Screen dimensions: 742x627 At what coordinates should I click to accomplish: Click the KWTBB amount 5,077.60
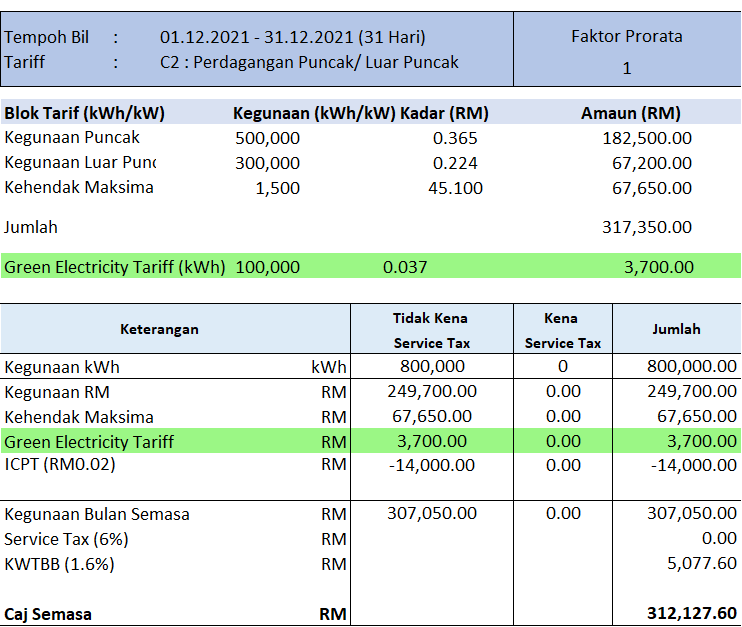coord(701,564)
